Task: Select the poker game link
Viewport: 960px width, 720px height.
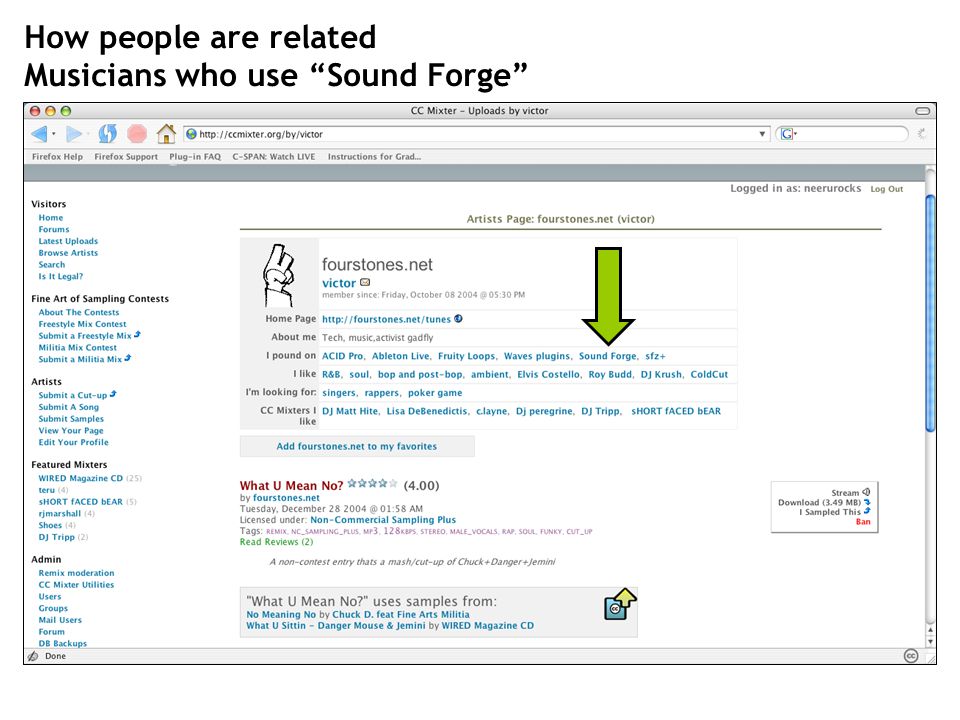Action: pyautogui.click(x=435, y=392)
